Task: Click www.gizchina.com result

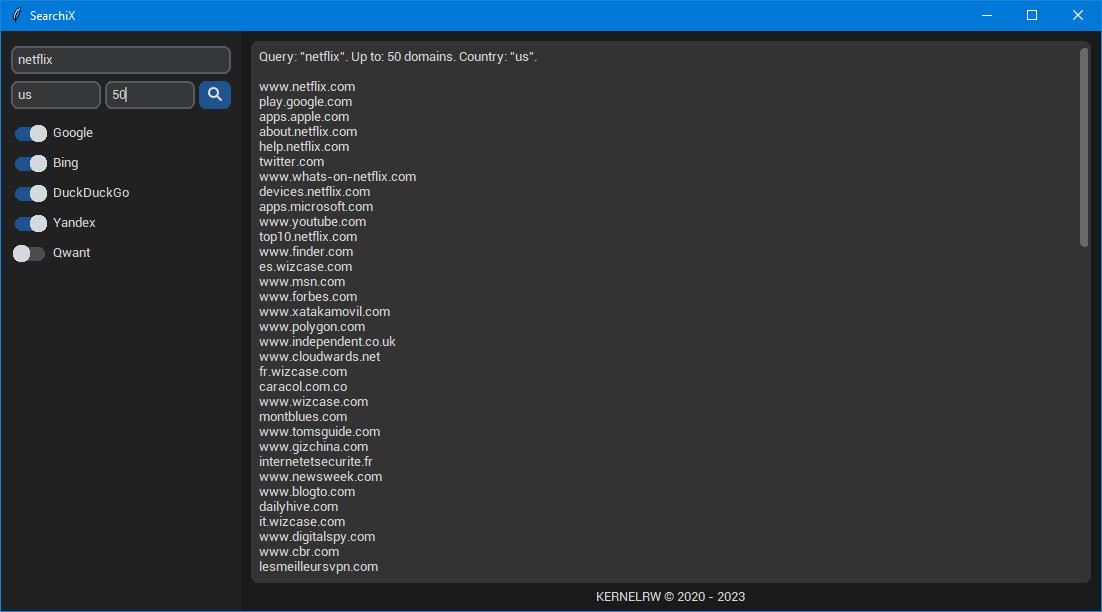Action: (313, 446)
